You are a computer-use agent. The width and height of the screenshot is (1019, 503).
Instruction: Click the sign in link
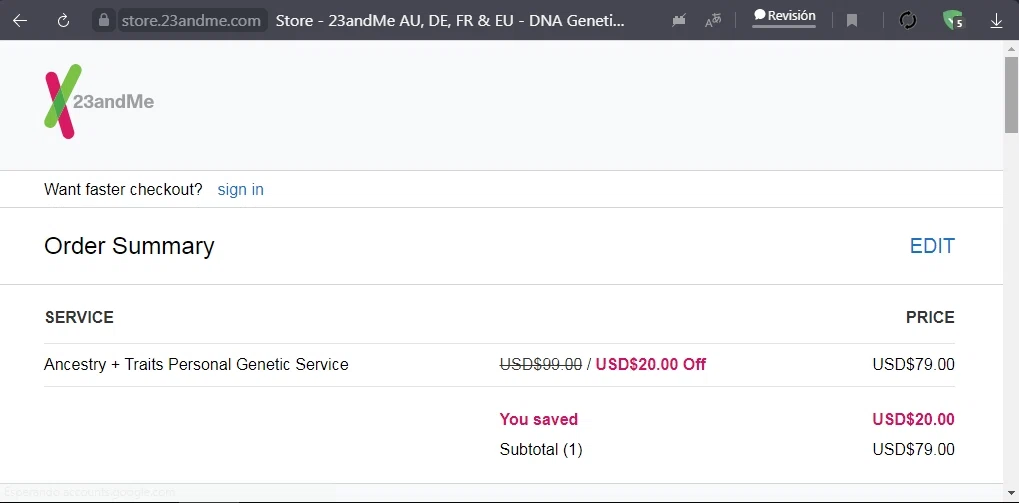pos(240,190)
